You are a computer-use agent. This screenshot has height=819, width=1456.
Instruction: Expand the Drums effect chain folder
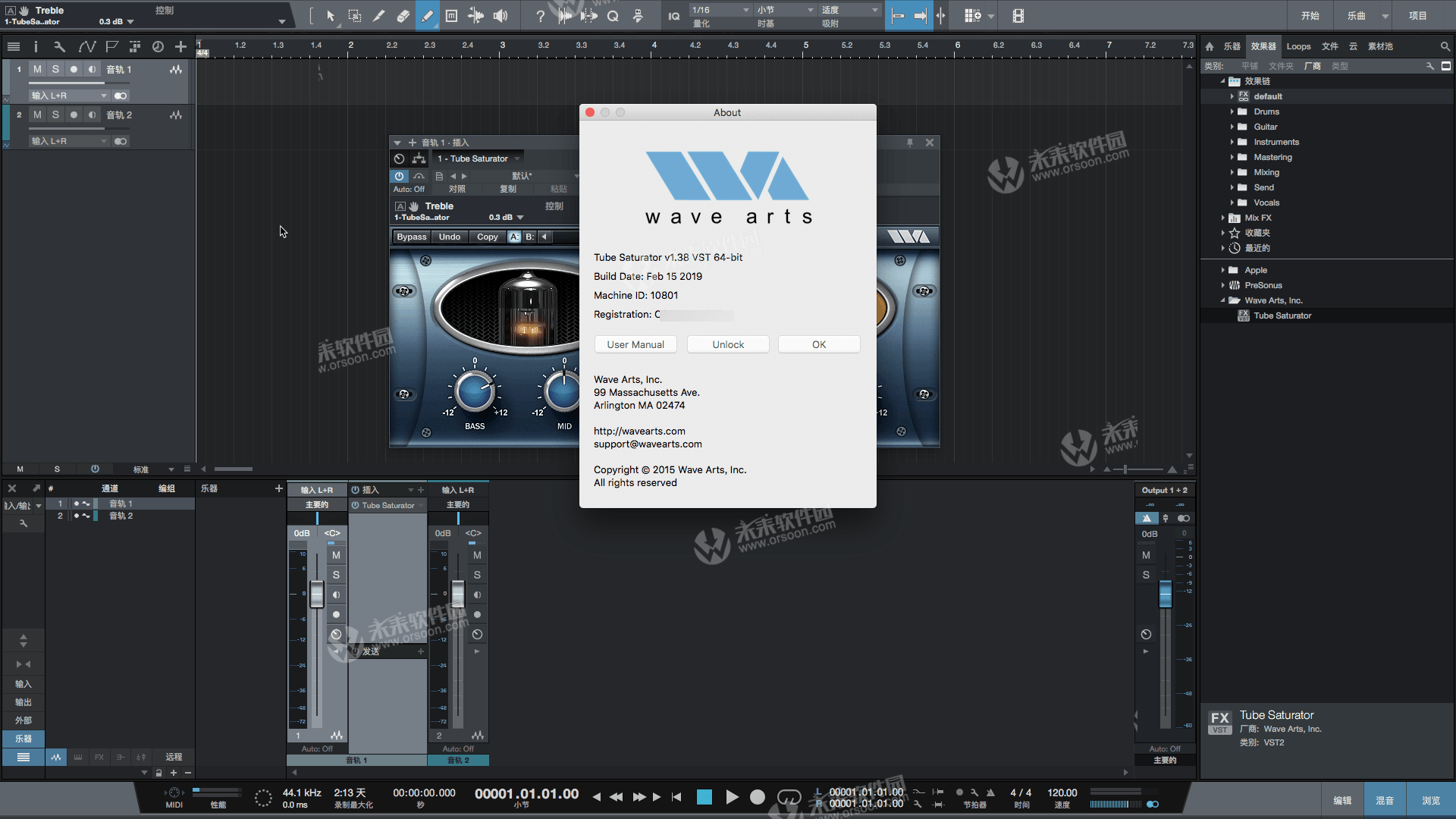coord(1232,111)
